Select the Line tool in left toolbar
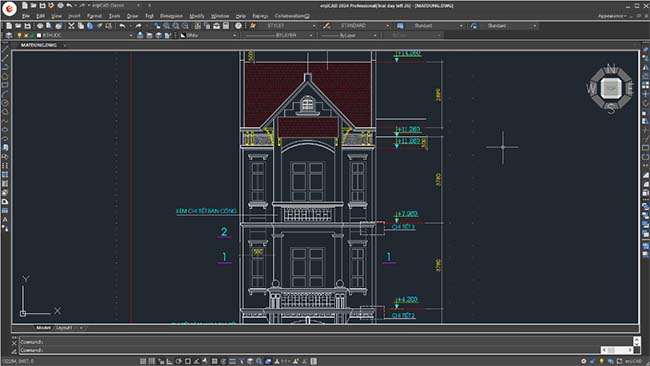 tap(5, 49)
